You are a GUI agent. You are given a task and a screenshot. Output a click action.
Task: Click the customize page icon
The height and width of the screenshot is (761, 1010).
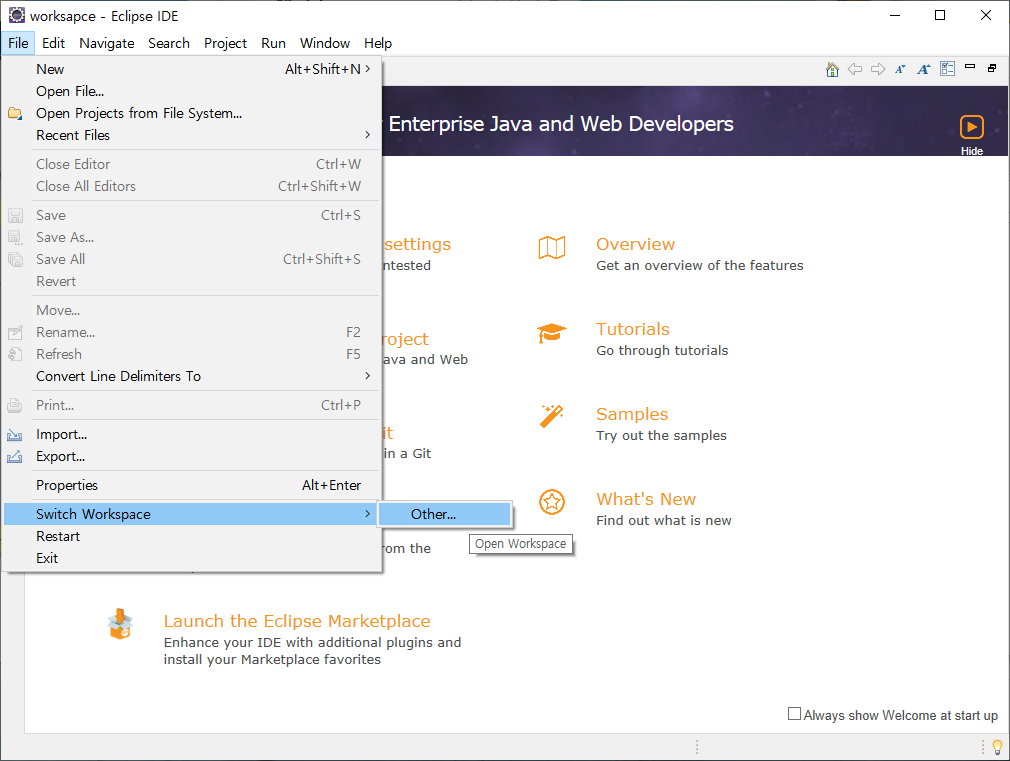[948, 68]
